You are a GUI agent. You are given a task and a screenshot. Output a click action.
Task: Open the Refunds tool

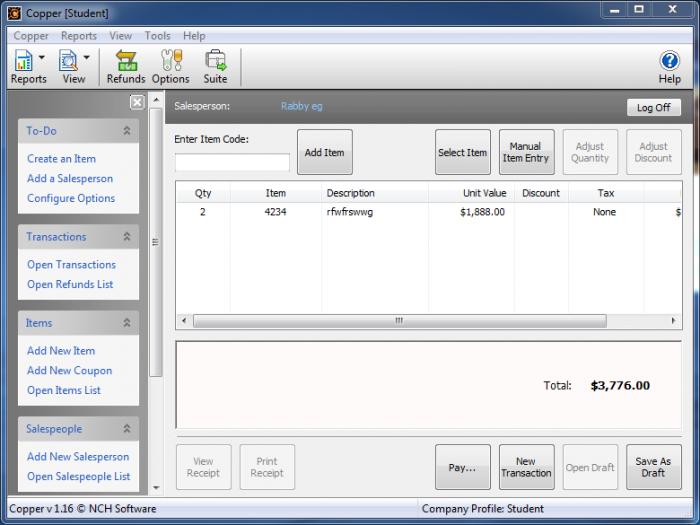(x=126, y=67)
